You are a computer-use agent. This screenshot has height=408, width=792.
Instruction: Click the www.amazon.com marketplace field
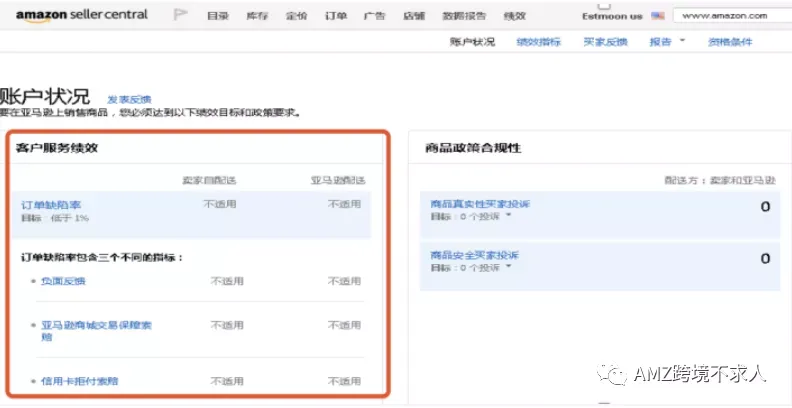(x=732, y=16)
